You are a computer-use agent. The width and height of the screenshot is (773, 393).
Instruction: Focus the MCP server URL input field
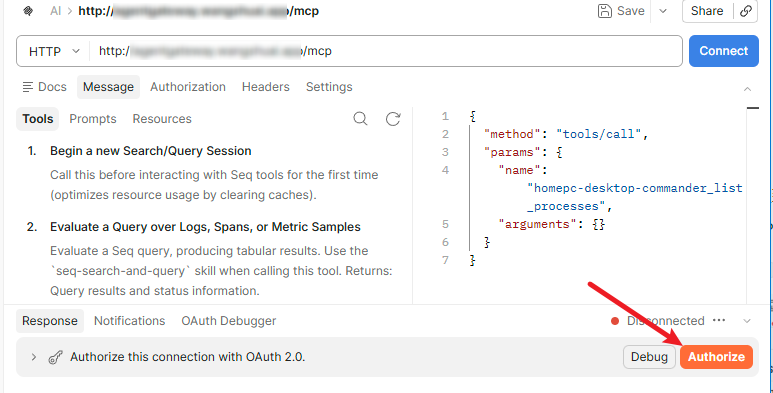coord(386,51)
